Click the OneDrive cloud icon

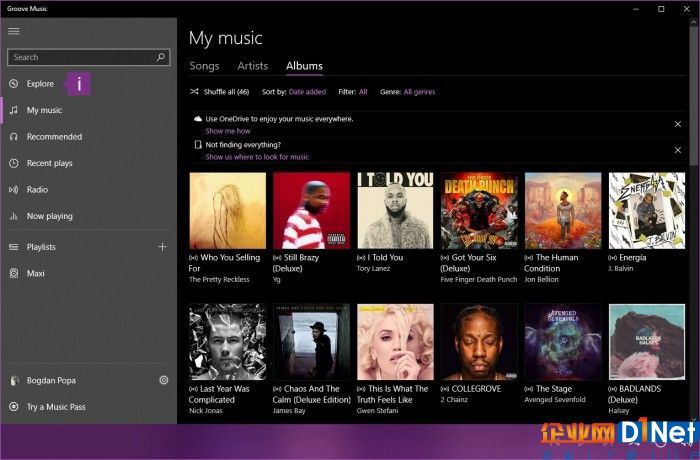[x=198, y=119]
